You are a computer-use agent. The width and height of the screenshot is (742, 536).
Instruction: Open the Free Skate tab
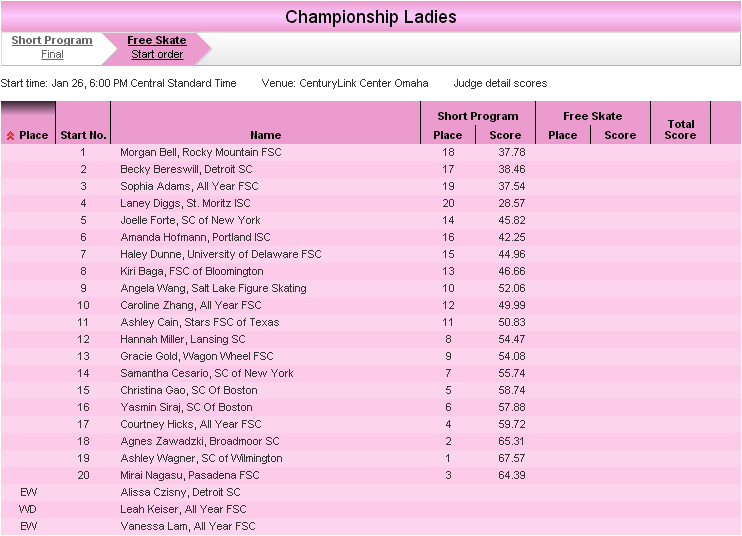tap(157, 40)
